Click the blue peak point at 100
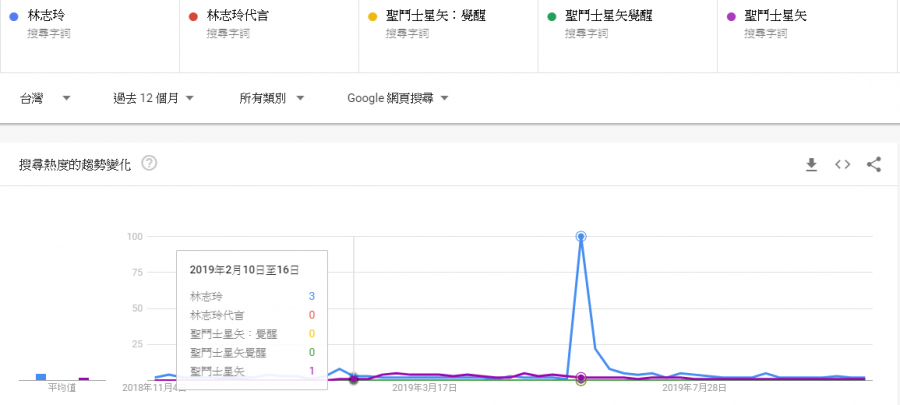The image size is (900, 405). point(581,236)
